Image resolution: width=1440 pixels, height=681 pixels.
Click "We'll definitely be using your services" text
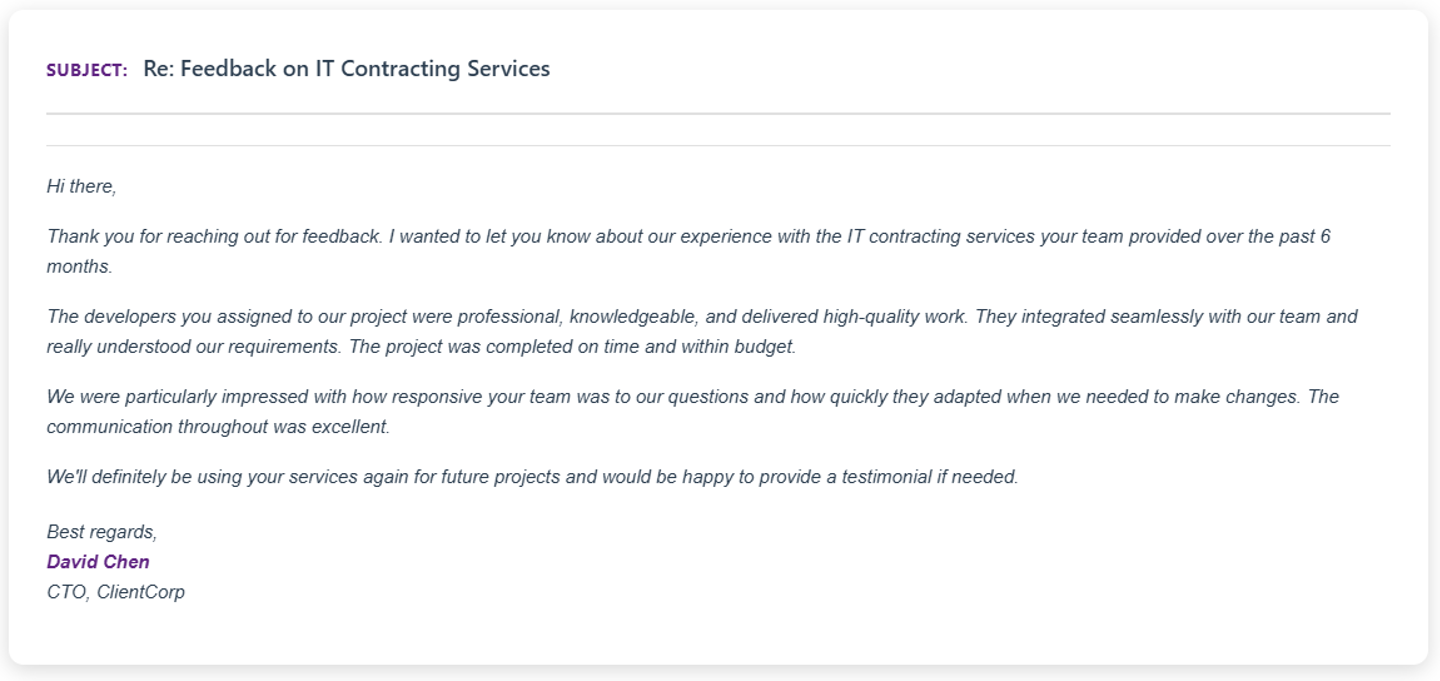(205, 477)
